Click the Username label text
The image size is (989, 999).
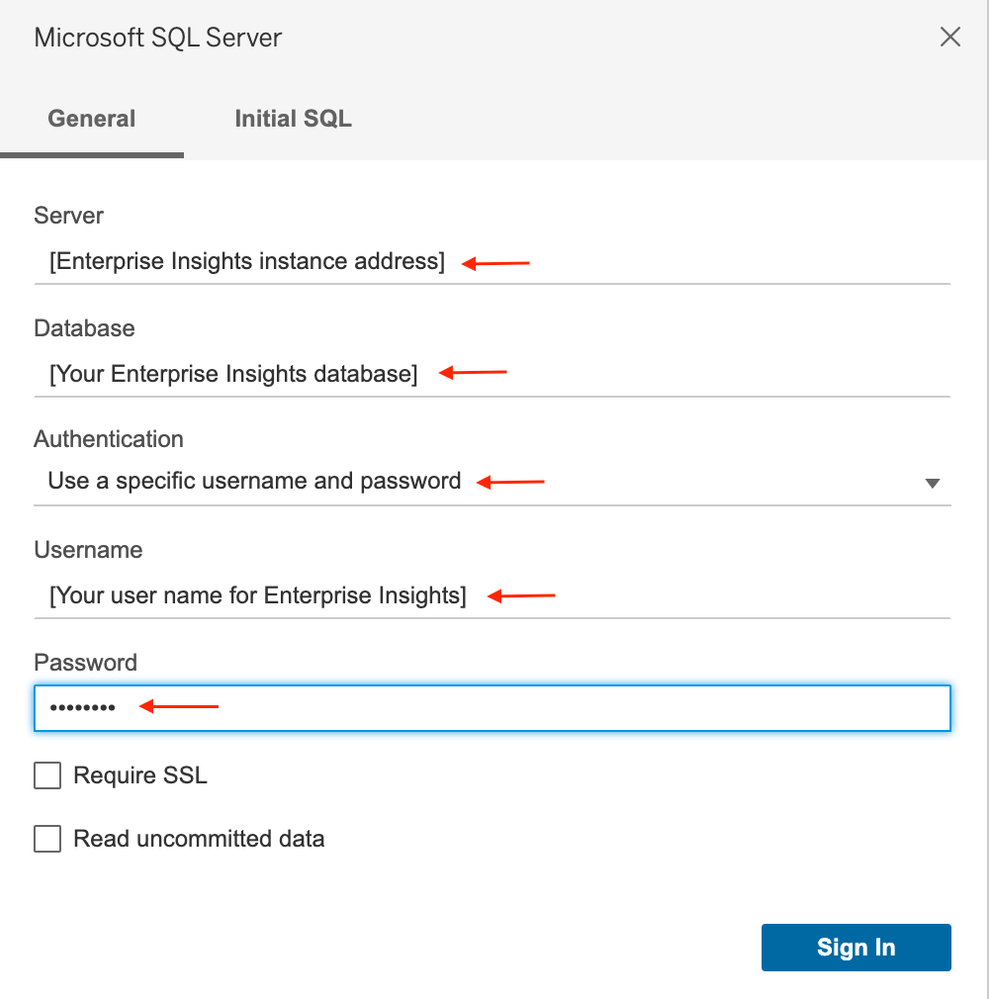click(88, 550)
